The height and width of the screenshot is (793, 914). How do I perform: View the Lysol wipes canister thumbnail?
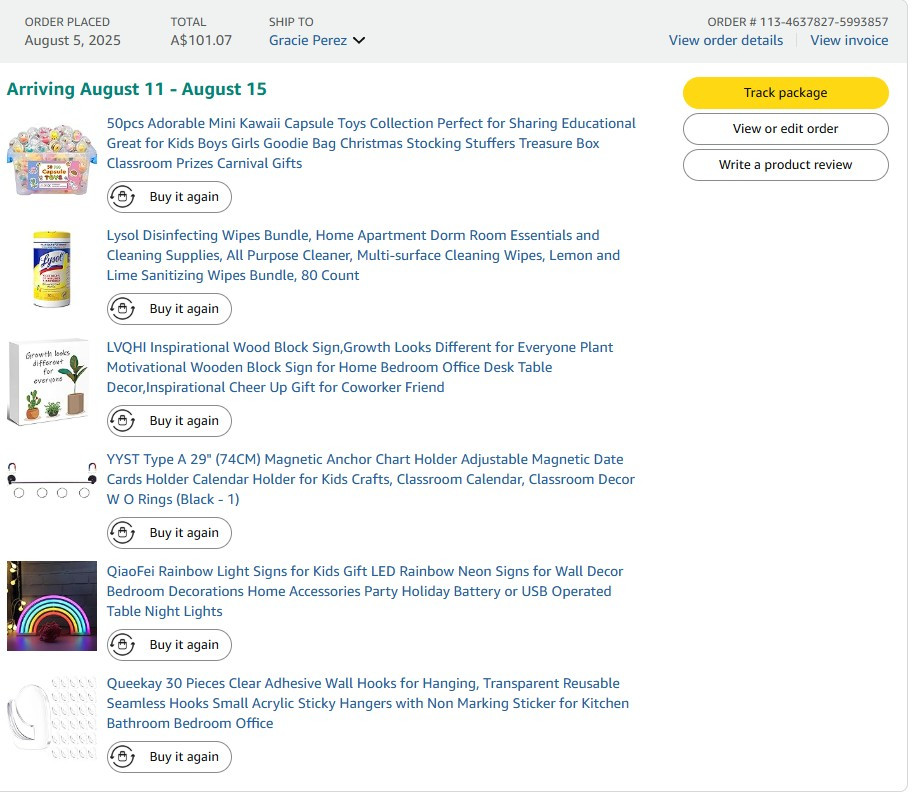coord(52,269)
